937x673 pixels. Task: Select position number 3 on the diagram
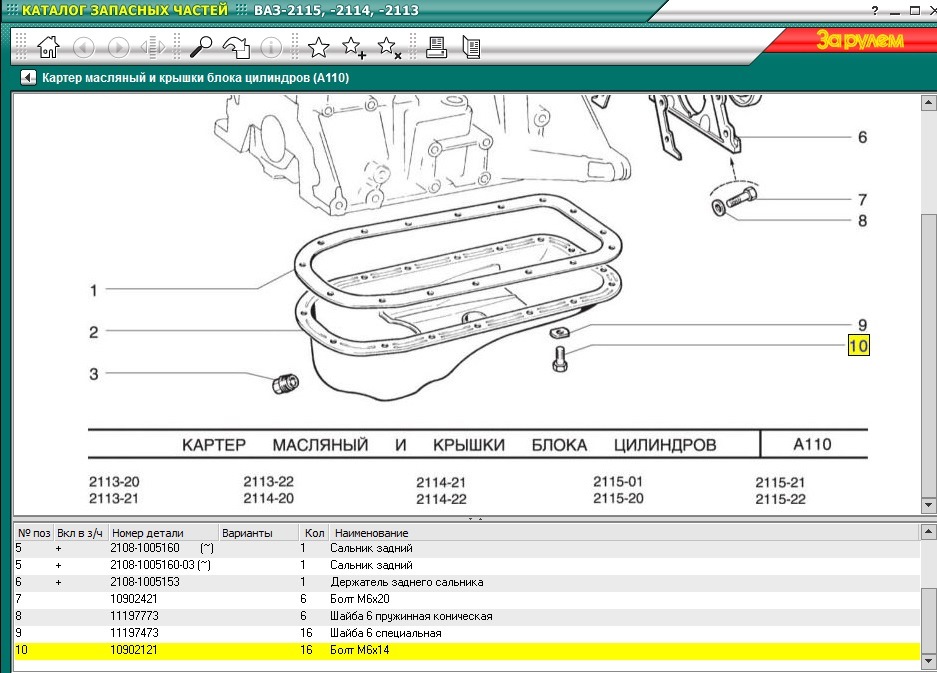[93, 374]
